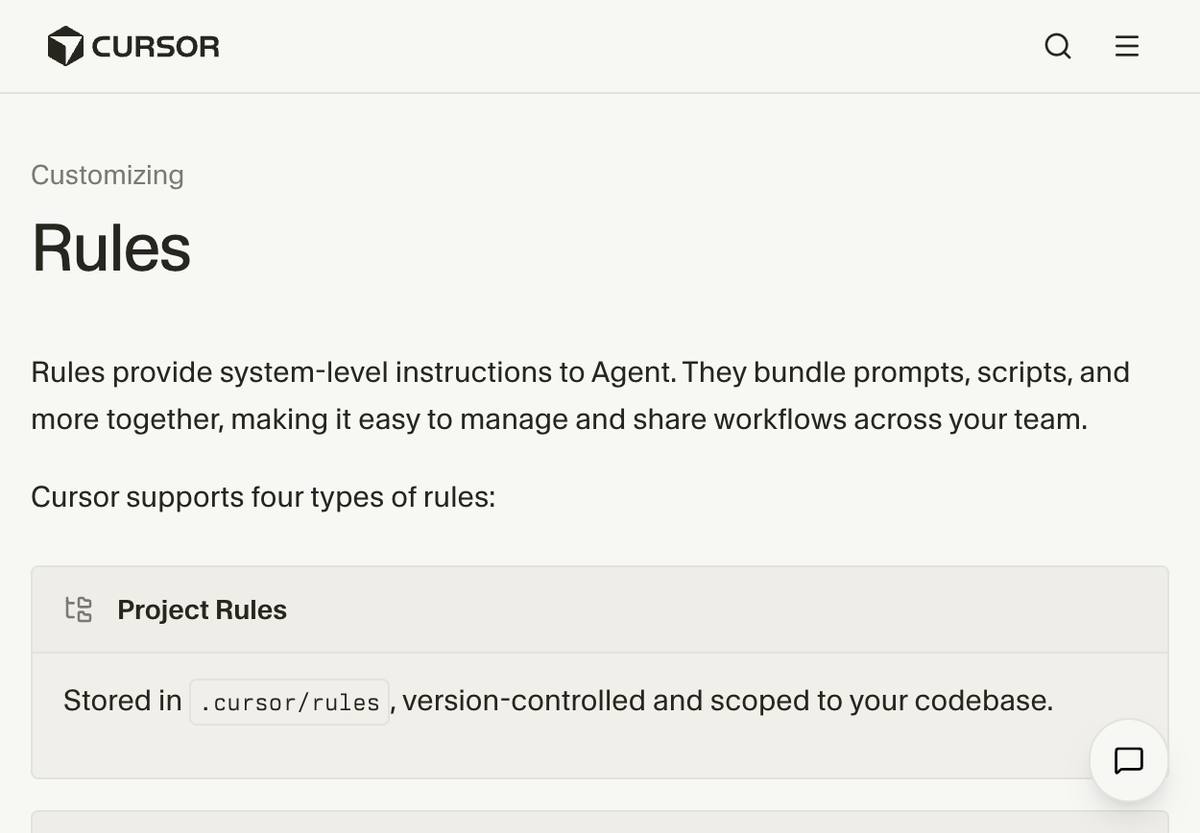The height and width of the screenshot is (833, 1200).
Task: Click the .cursor/rules code snippet
Action: 289,701
